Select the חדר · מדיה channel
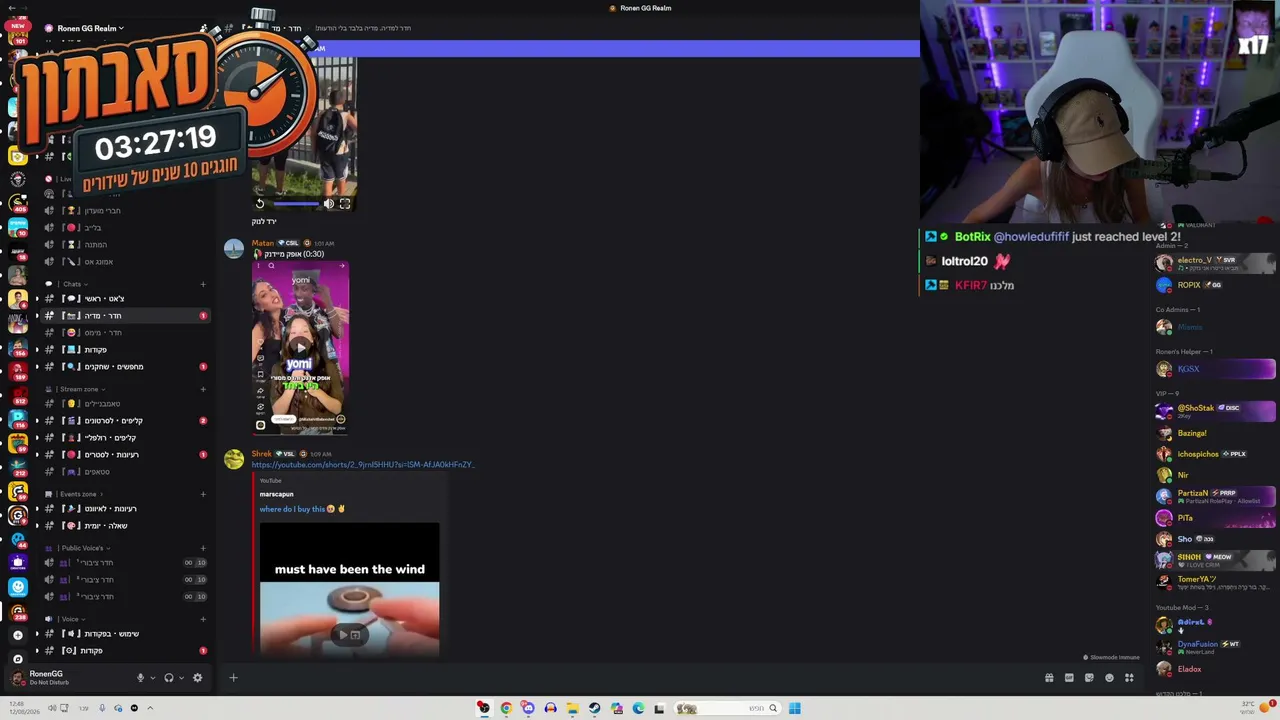 [x=125, y=316]
